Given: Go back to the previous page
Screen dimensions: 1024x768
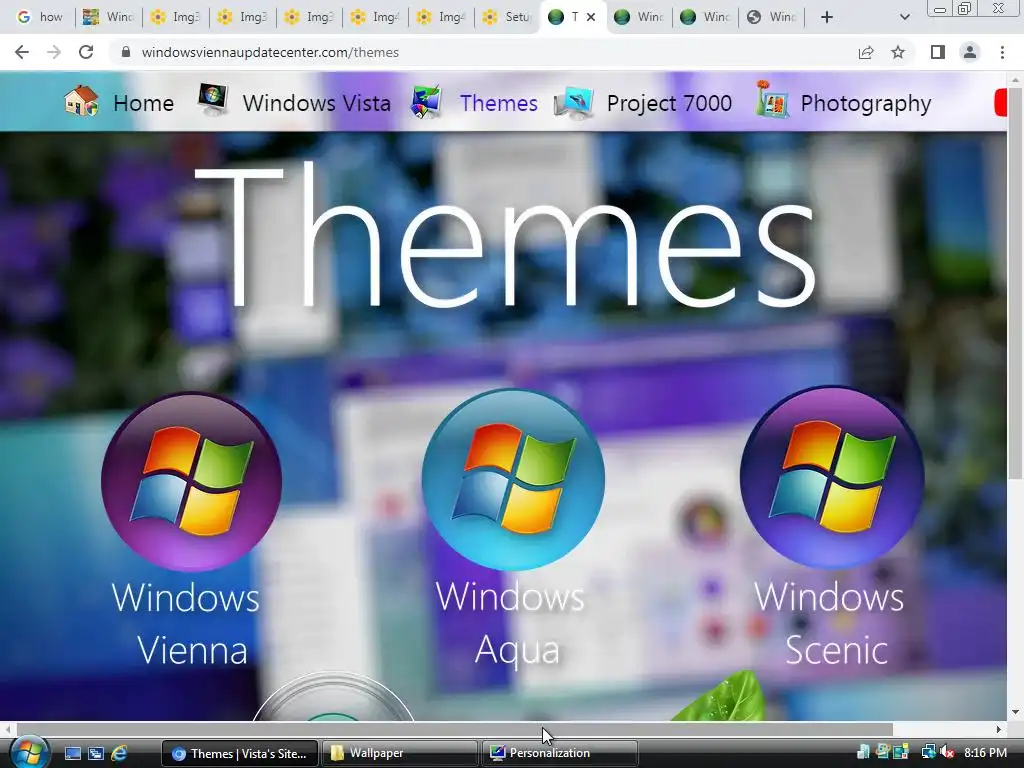Looking at the screenshot, I should [22, 52].
